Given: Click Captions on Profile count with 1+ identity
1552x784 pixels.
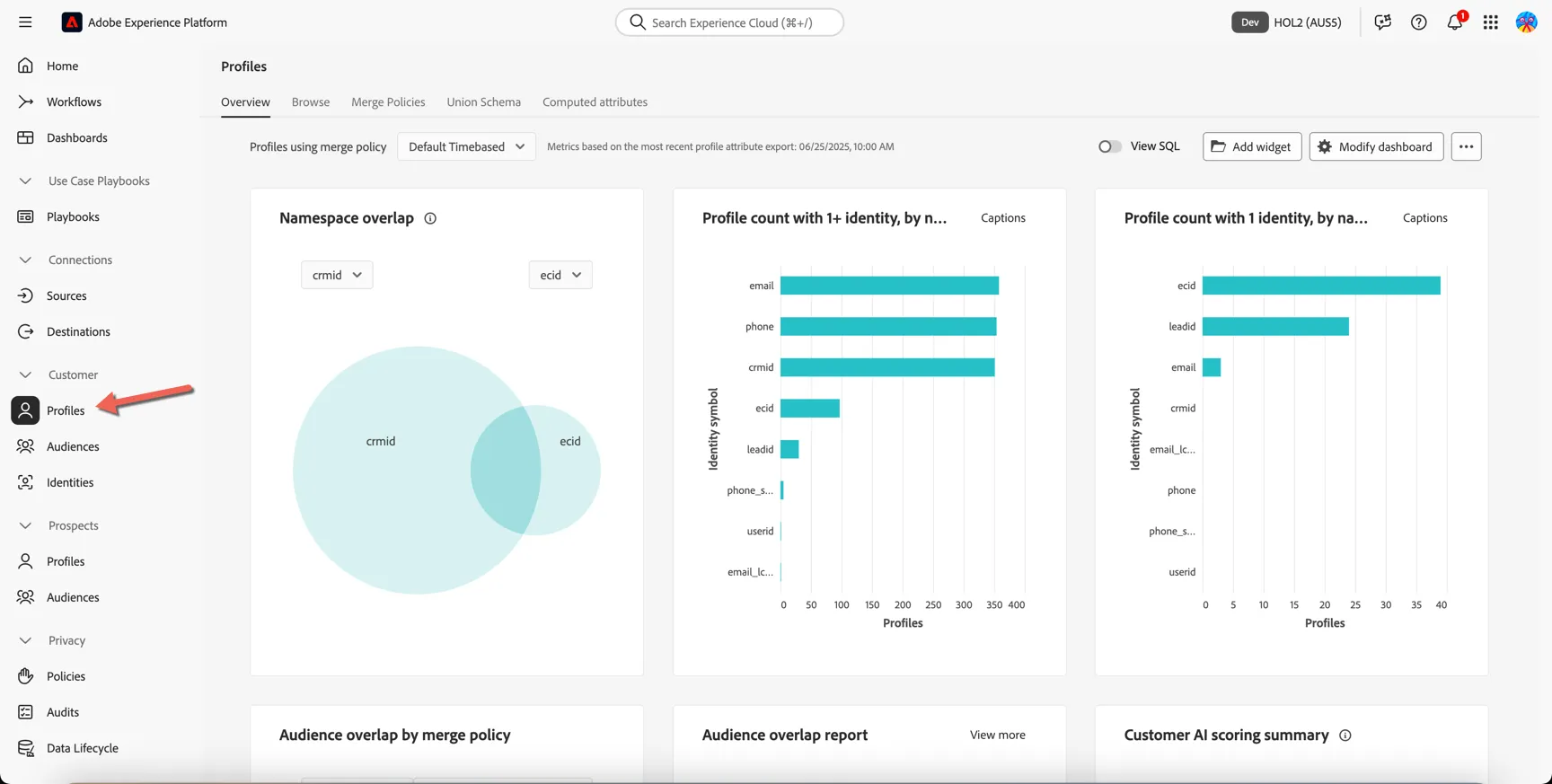Looking at the screenshot, I should [1003, 218].
